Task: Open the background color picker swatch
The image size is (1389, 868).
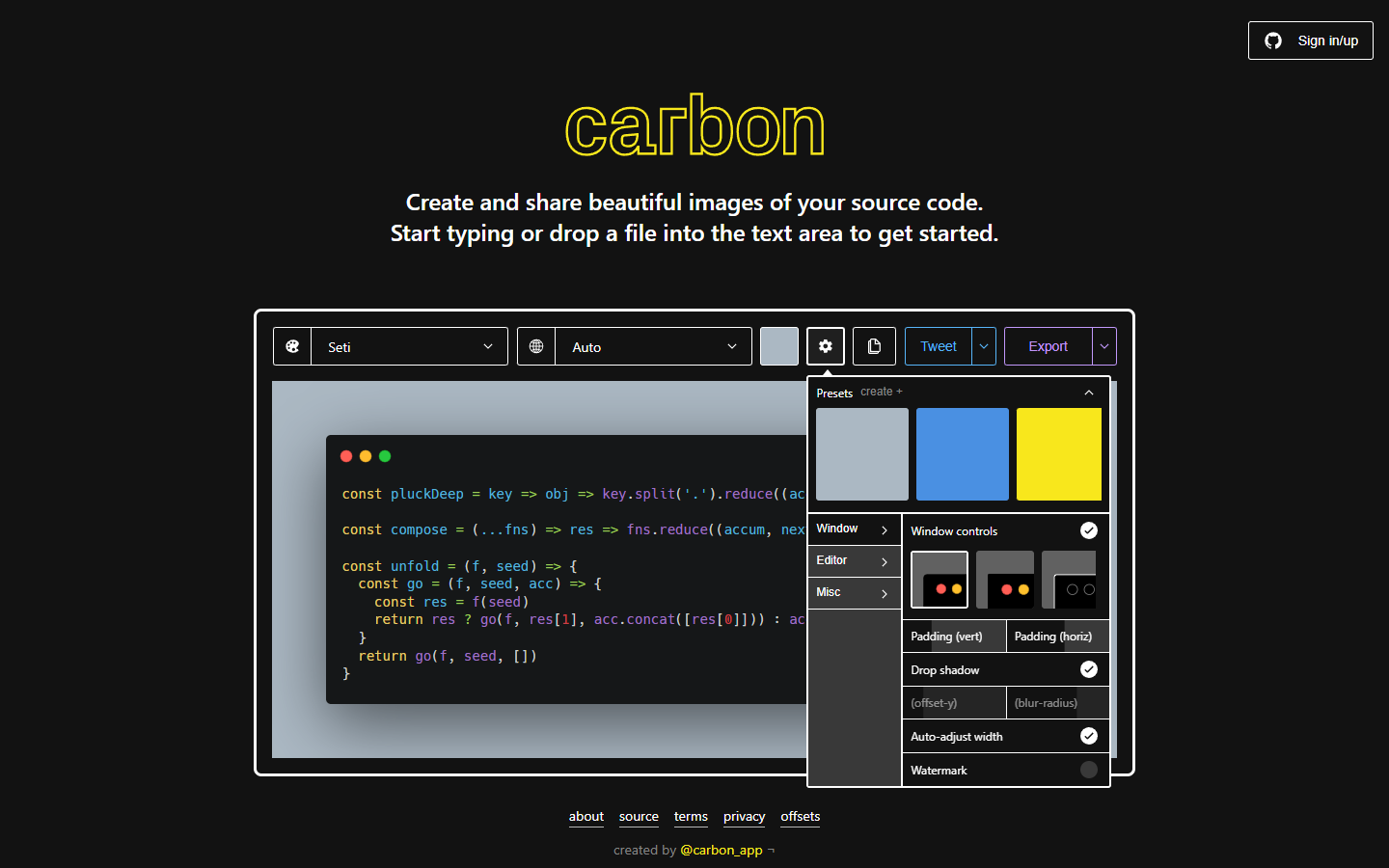Action: pyautogui.click(x=779, y=346)
